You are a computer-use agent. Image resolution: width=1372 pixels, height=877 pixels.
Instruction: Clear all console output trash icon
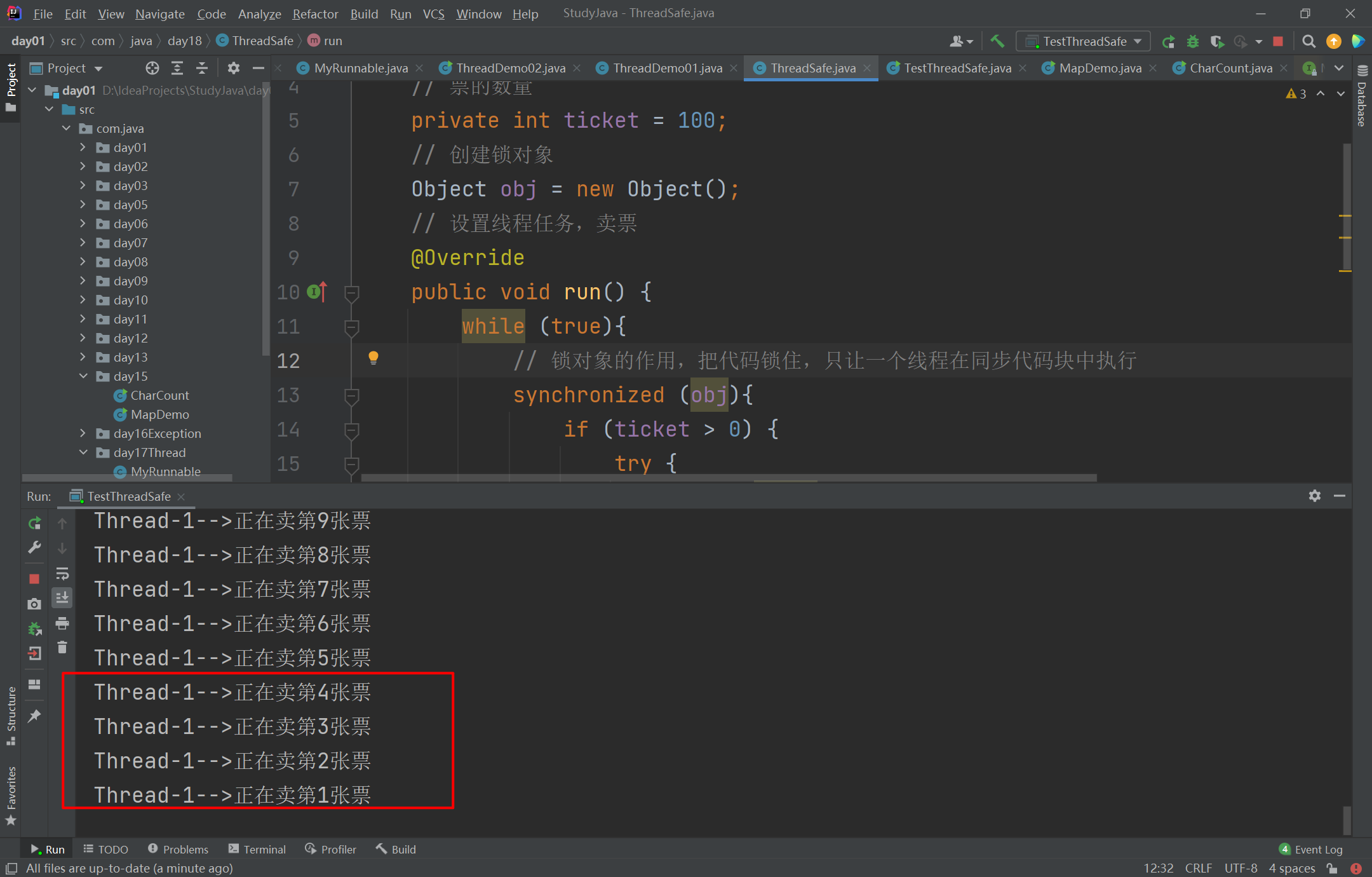click(x=62, y=648)
